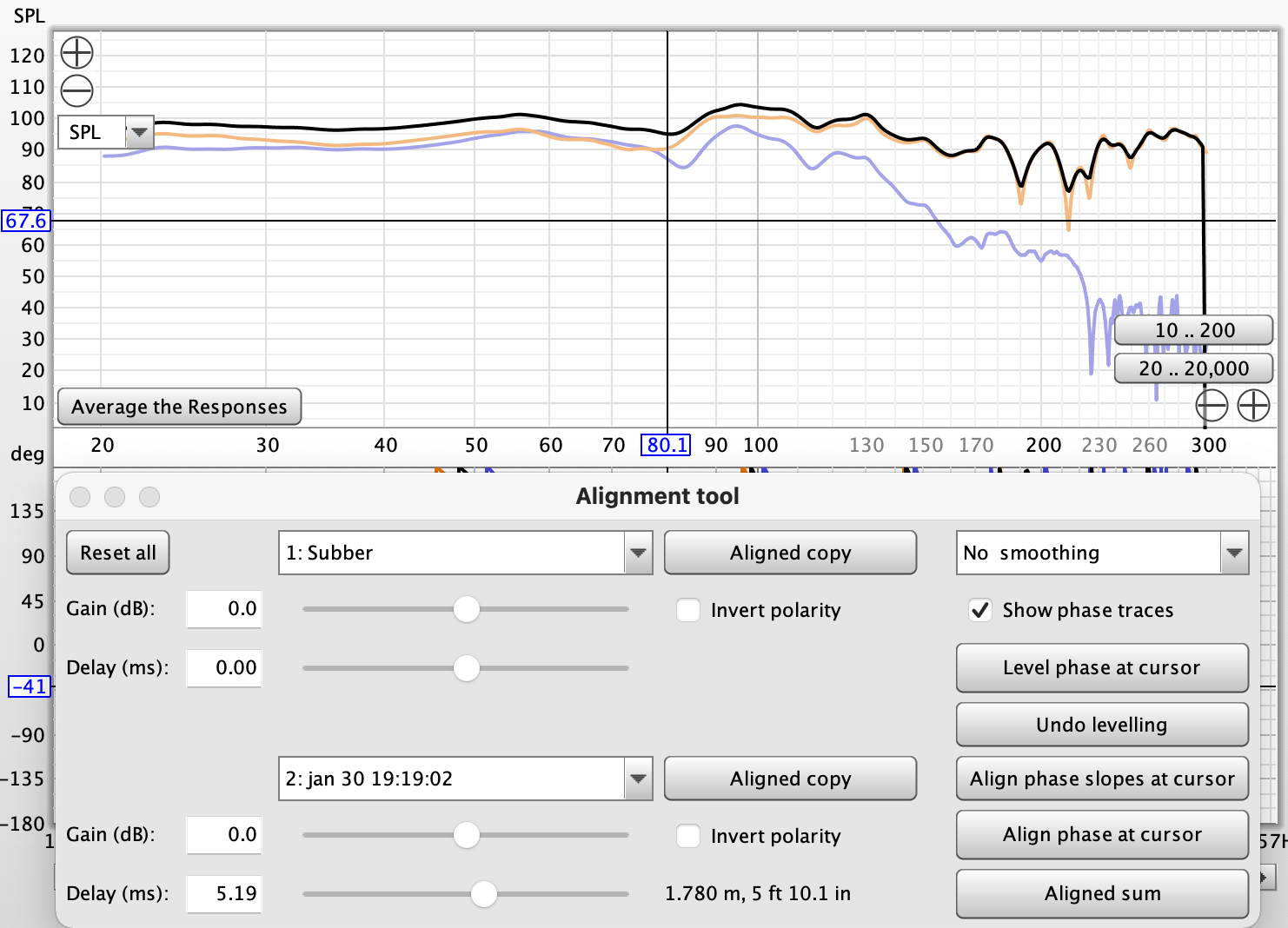The width and height of the screenshot is (1288, 928).
Task: Click Subber Gain slider handle
Action: pyautogui.click(x=467, y=609)
